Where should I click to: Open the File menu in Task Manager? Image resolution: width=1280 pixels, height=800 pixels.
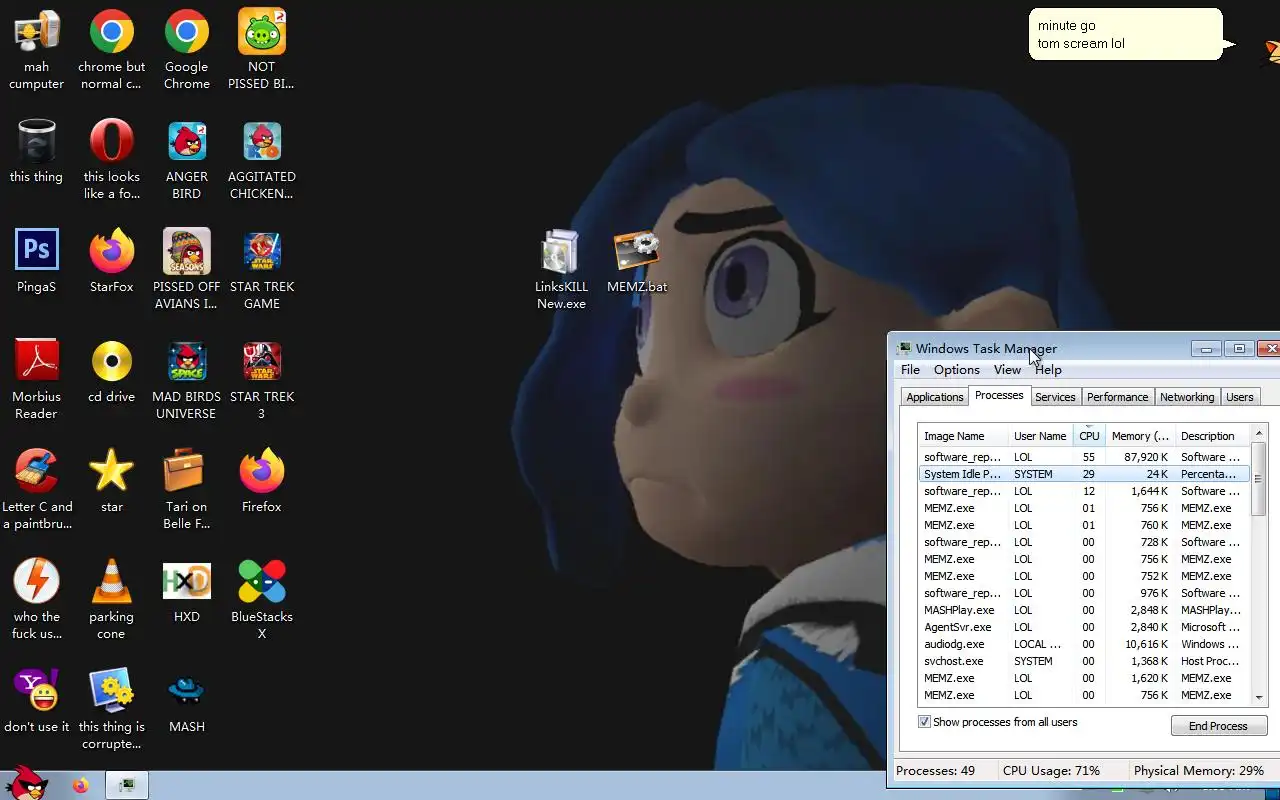click(910, 370)
